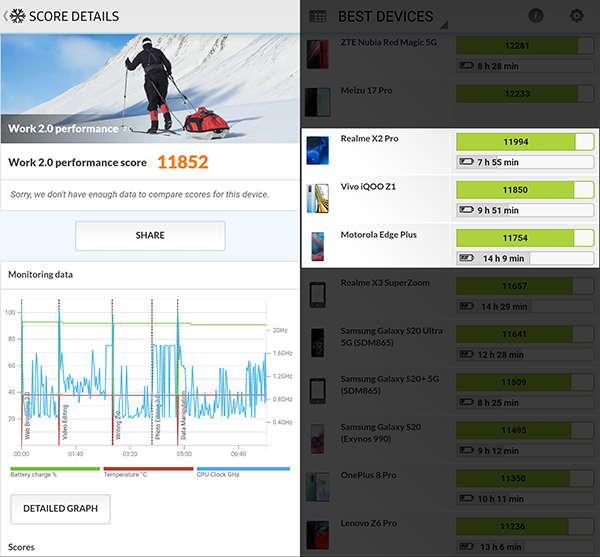
Task: Select the Lenovo Z6 Pro thumbnail
Action: tap(317, 536)
